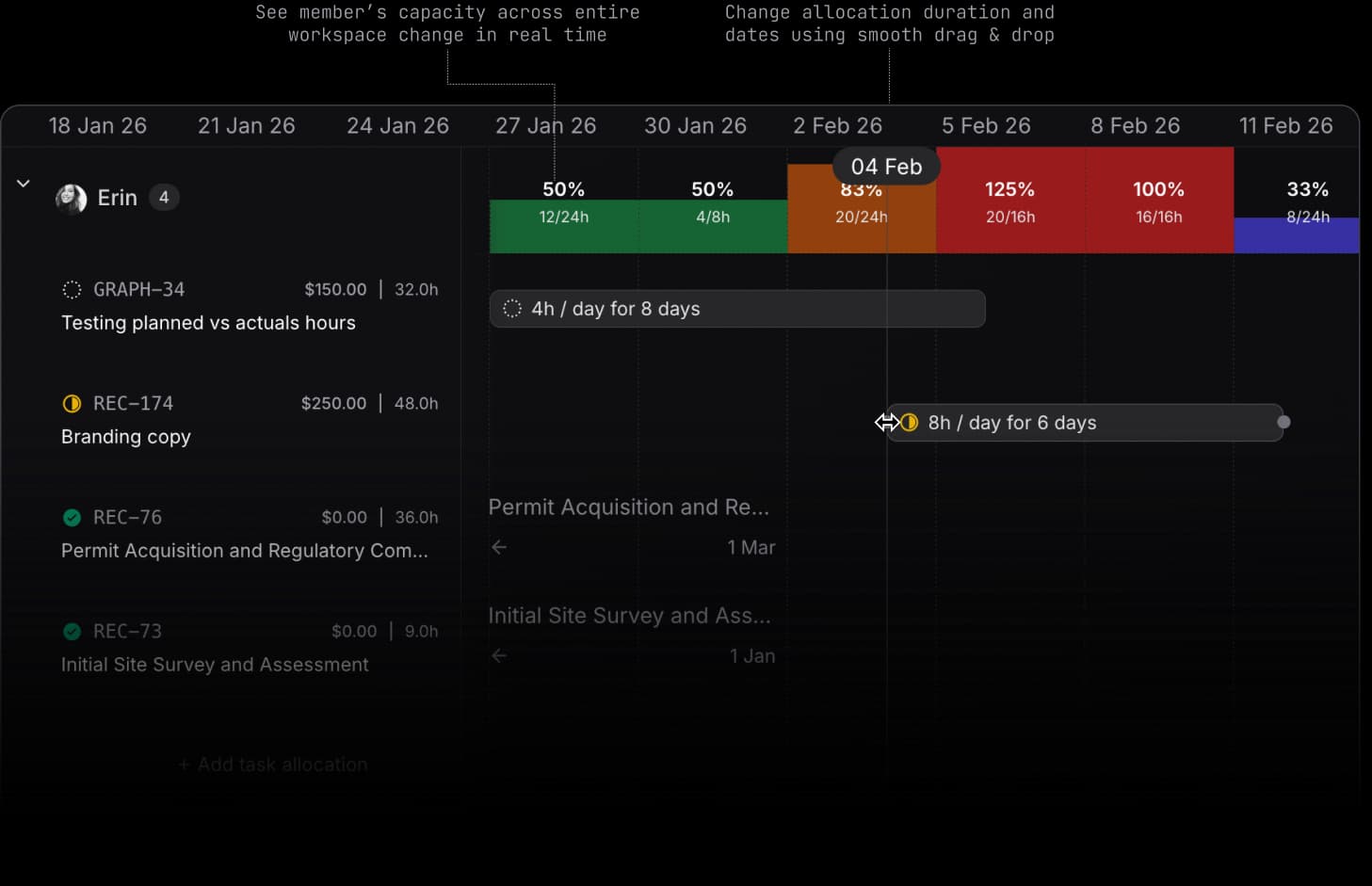Select the 8 Feb 26 date header
1372x886 pixels.
(1135, 126)
